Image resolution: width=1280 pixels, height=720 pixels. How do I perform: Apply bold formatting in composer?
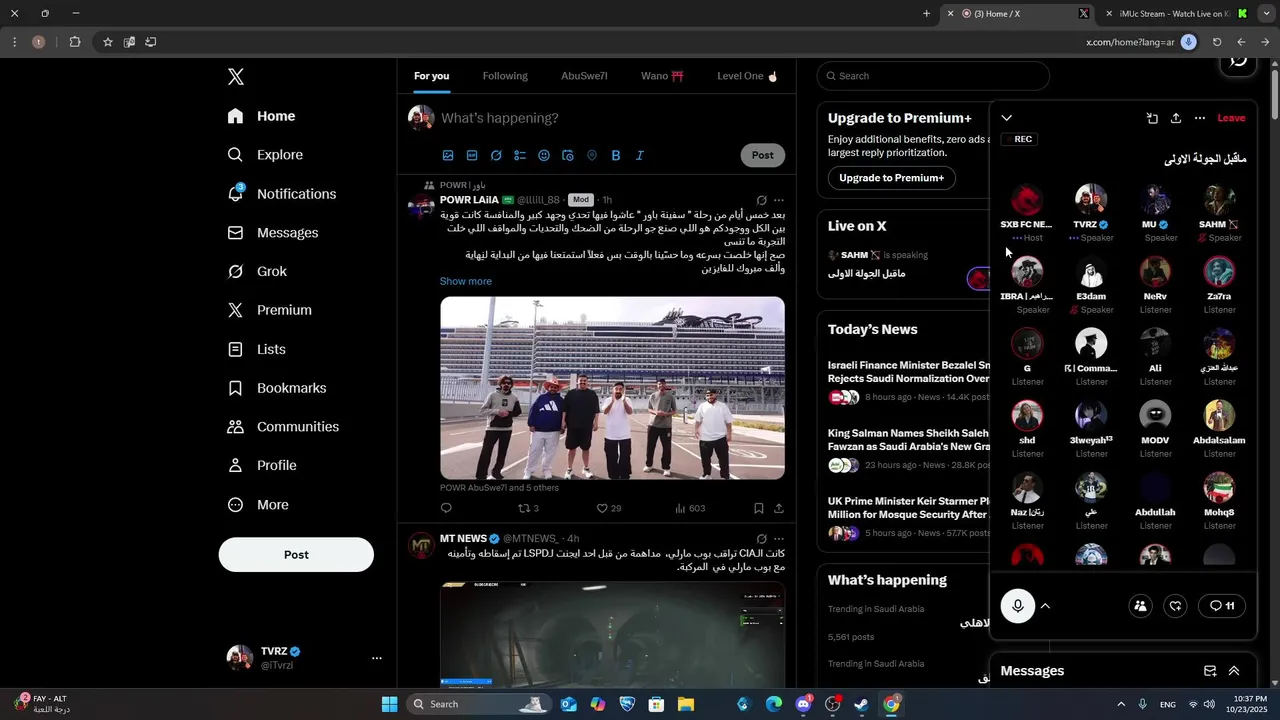click(616, 155)
